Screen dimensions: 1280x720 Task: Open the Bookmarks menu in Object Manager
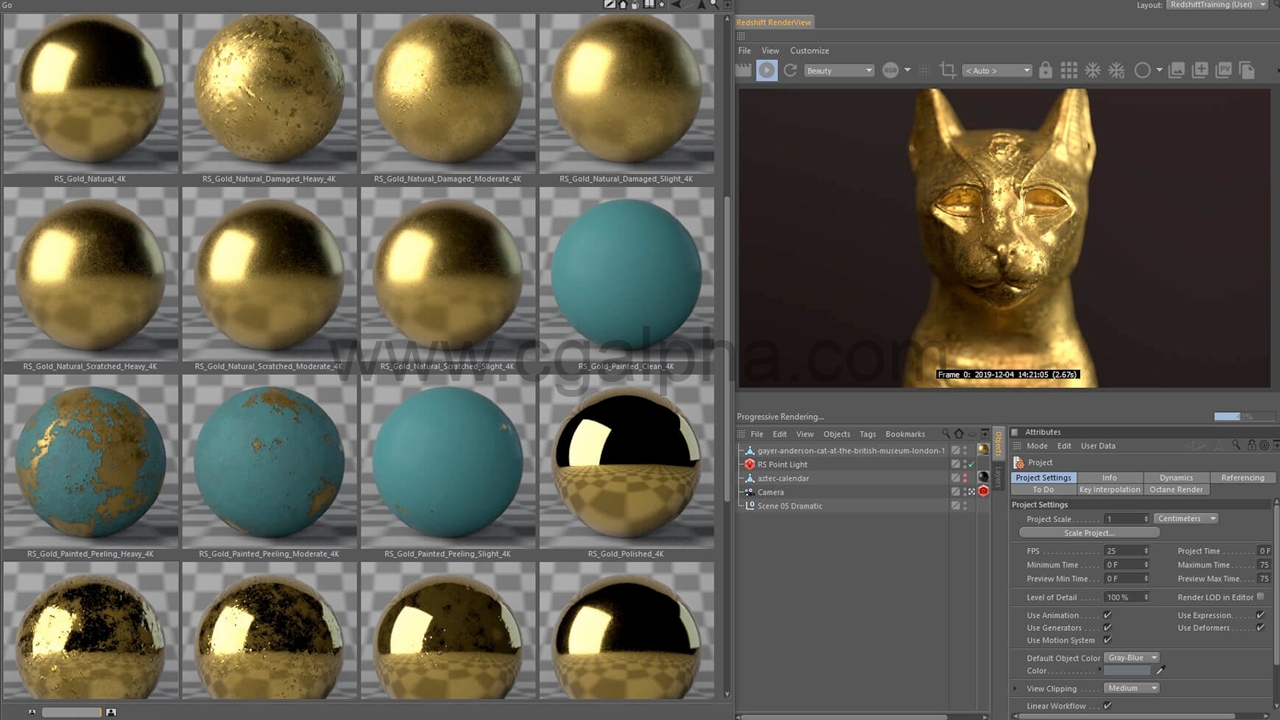pyautogui.click(x=905, y=433)
